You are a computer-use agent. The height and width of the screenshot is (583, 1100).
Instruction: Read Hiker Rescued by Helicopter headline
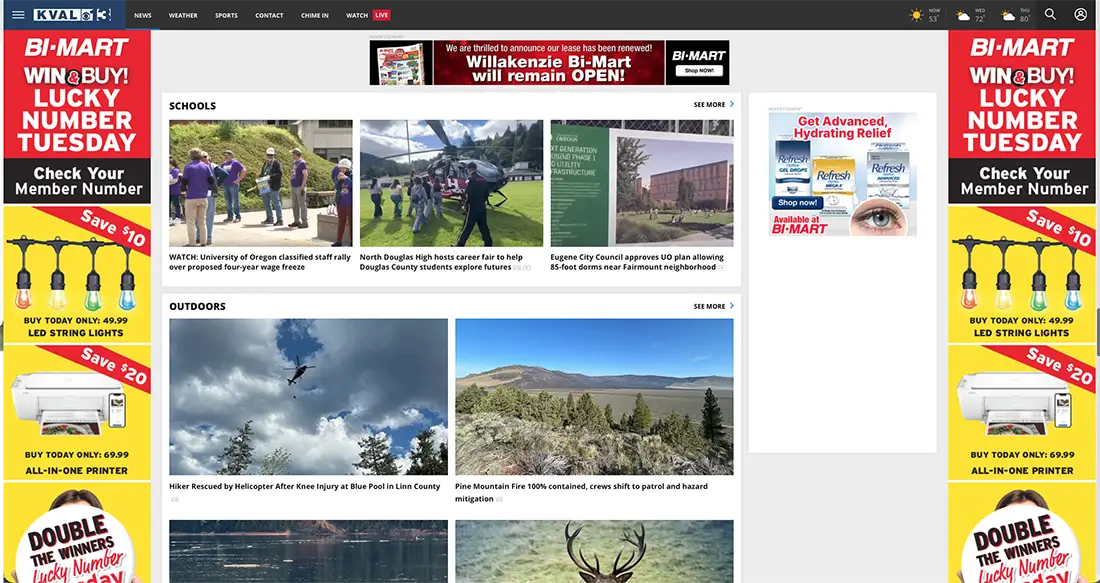tap(304, 486)
